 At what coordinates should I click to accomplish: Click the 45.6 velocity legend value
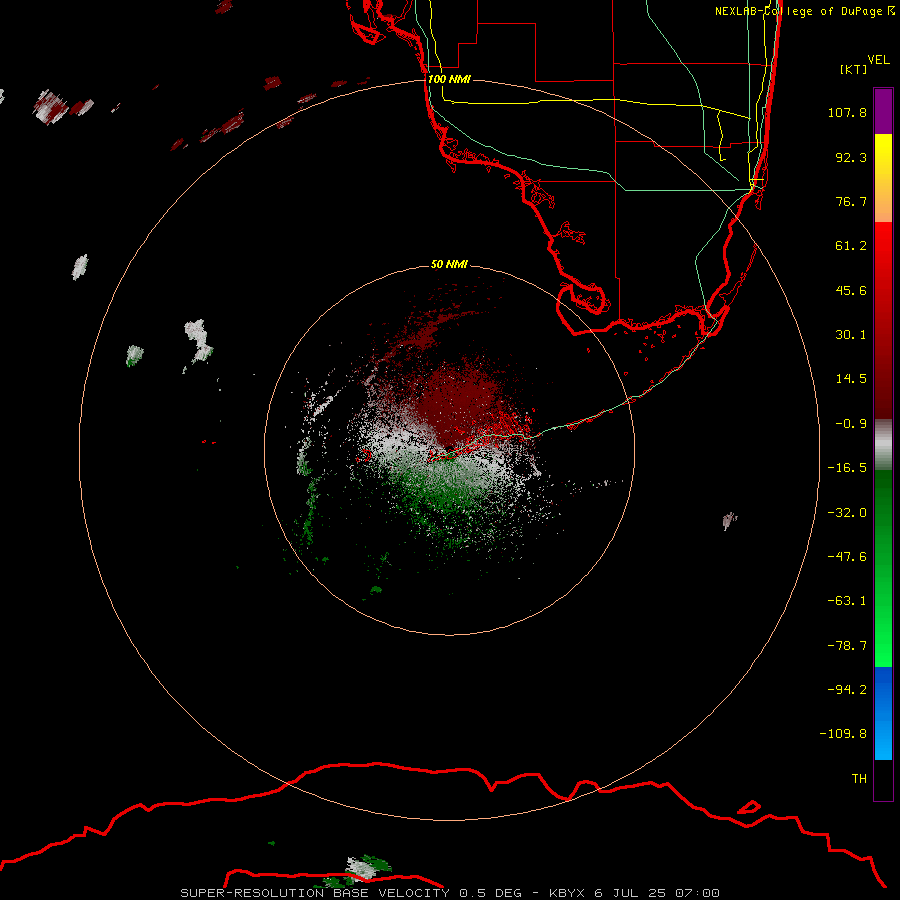pyautogui.click(x=851, y=290)
